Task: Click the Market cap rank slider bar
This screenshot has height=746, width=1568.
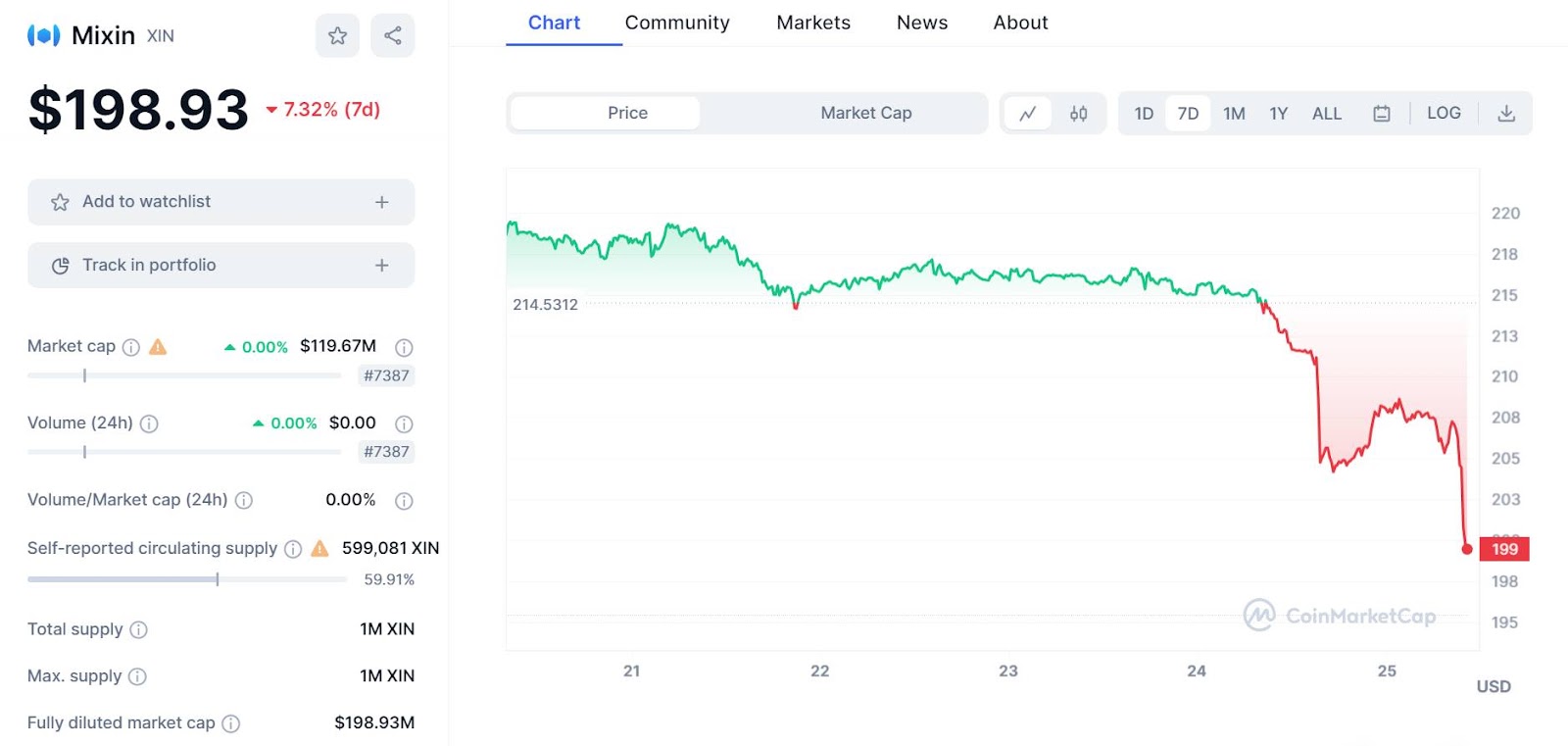Action: pos(184,375)
